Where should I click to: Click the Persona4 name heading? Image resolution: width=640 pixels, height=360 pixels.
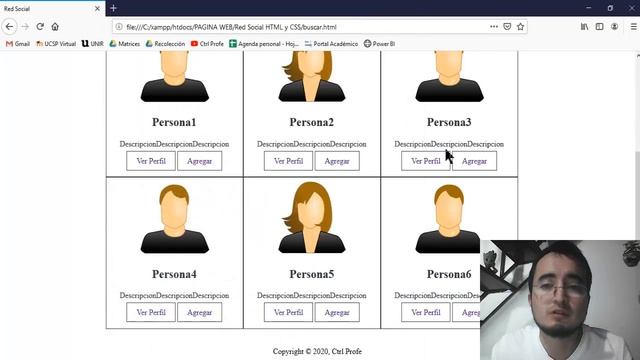coord(174,274)
